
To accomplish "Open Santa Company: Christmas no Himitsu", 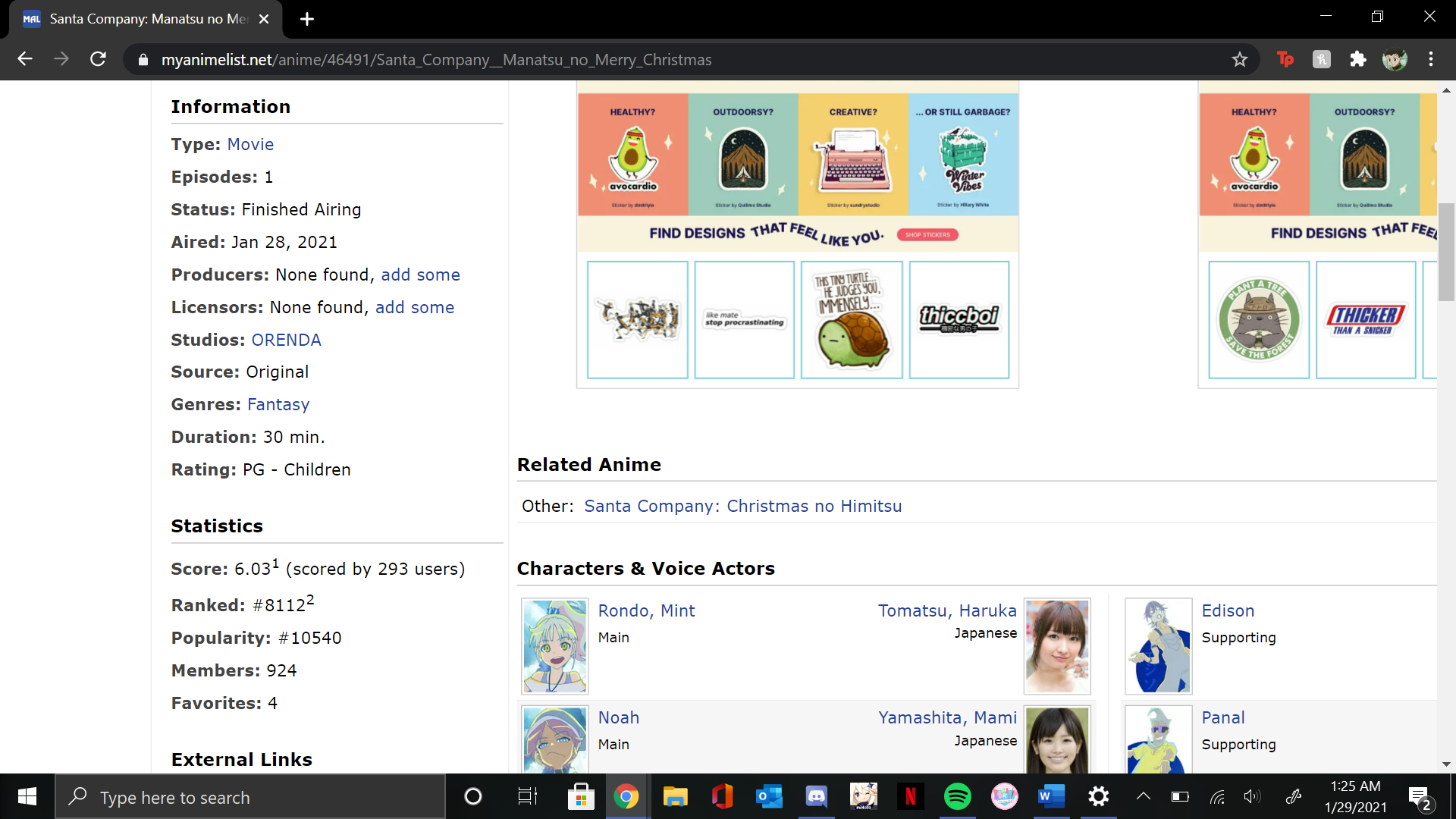I will point(742,506).
